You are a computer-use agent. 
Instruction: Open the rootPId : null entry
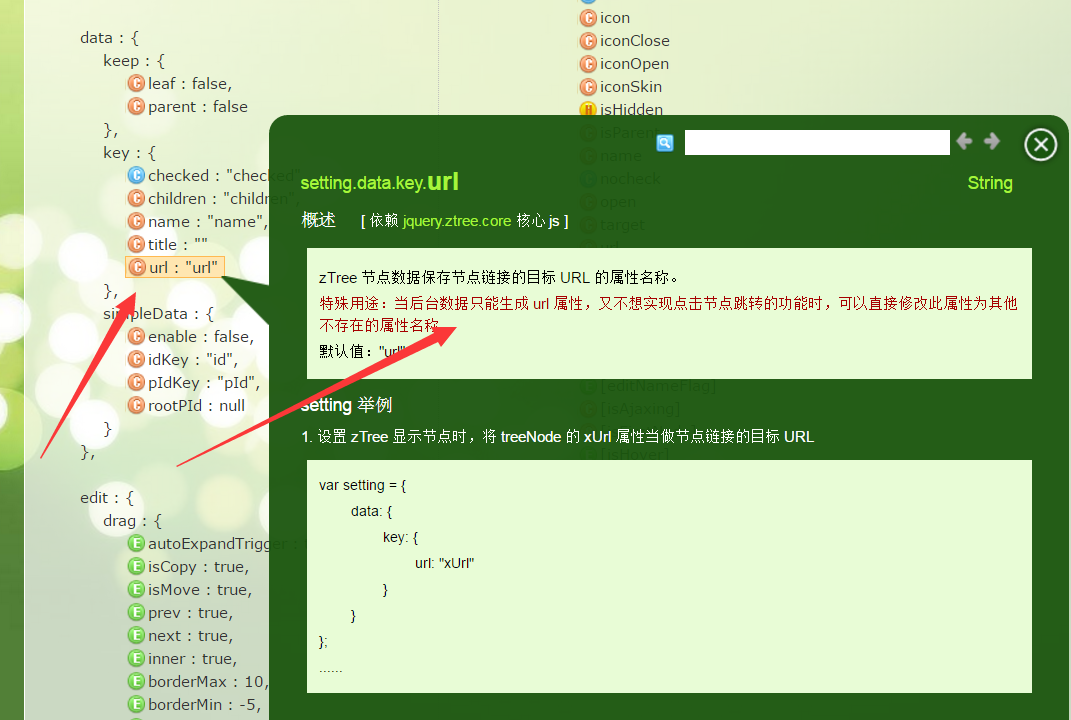click(186, 406)
